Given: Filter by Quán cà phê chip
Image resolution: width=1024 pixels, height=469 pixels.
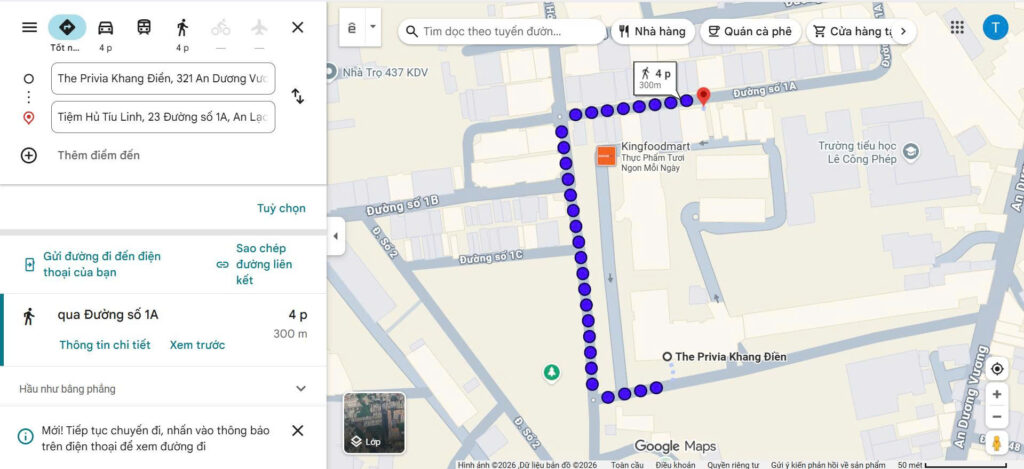Looking at the screenshot, I should pyautogui.click(x=750, y=31).
